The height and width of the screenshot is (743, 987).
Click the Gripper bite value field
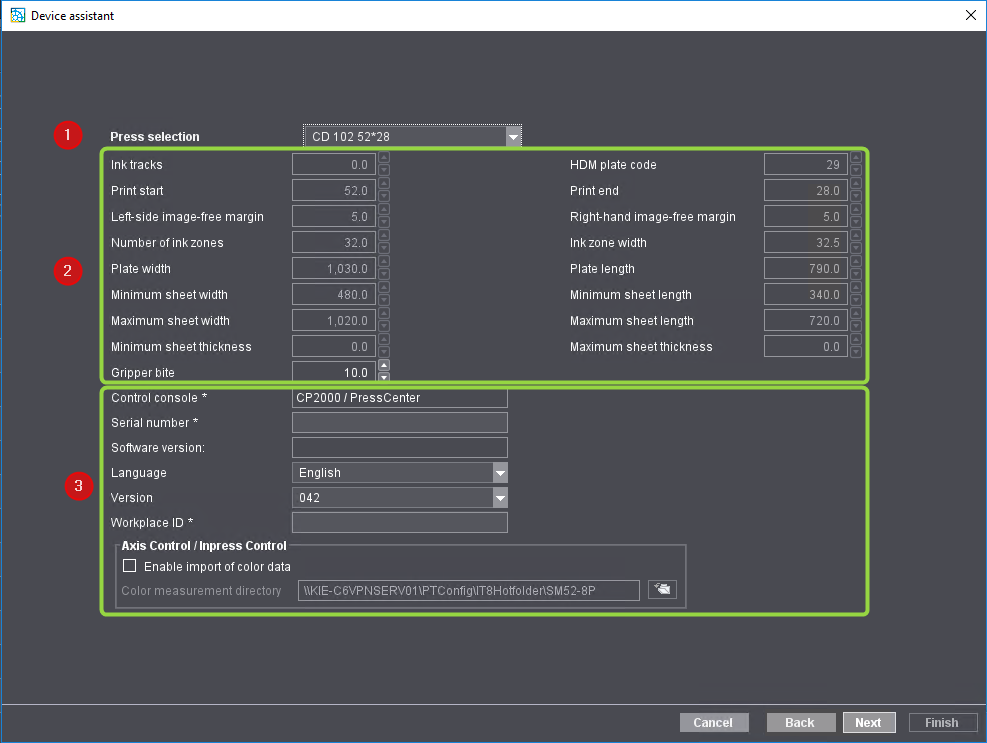click(x=334, y=372)
